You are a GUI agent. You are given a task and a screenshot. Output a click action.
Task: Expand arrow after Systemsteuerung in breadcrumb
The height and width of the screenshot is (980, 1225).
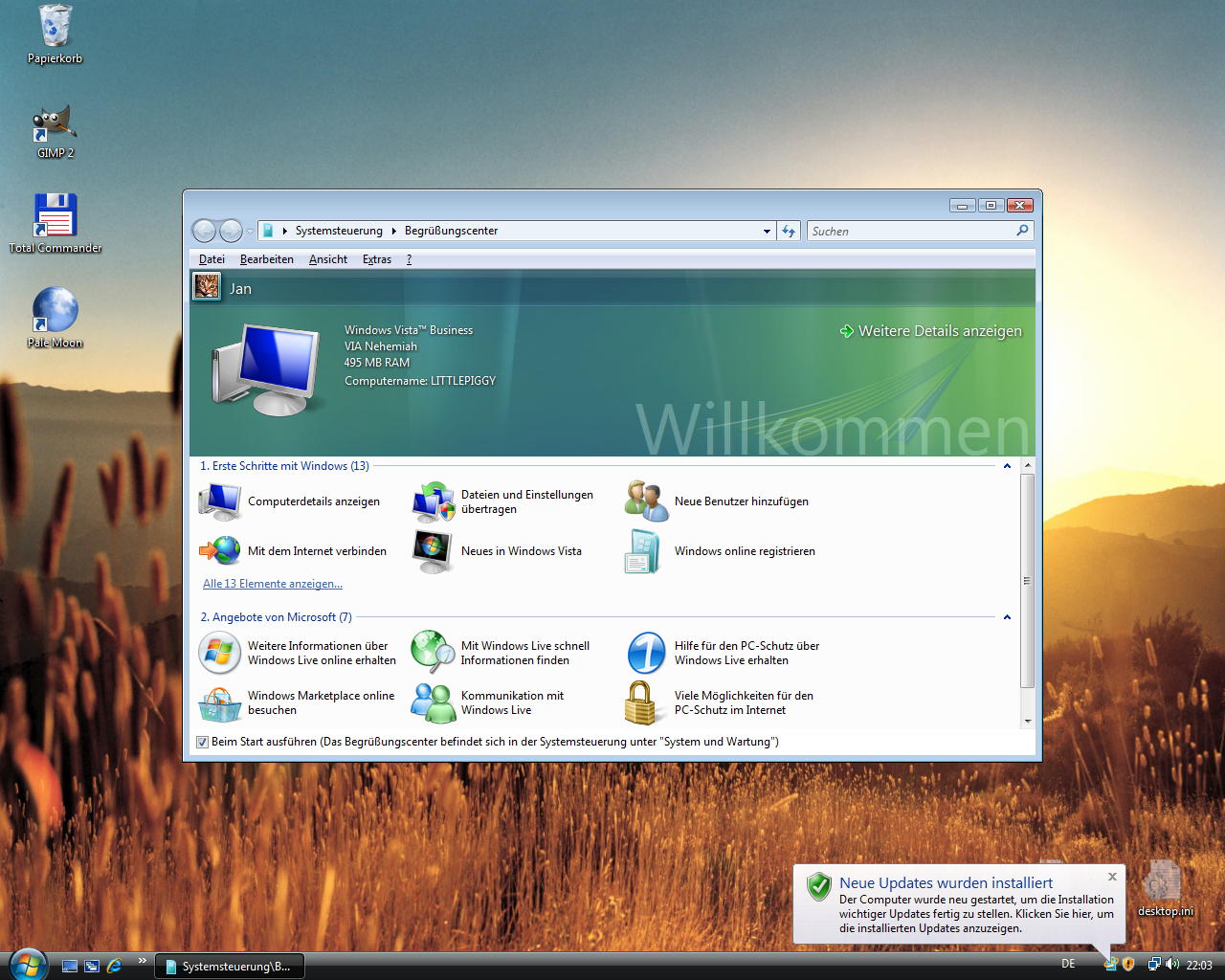393,231
